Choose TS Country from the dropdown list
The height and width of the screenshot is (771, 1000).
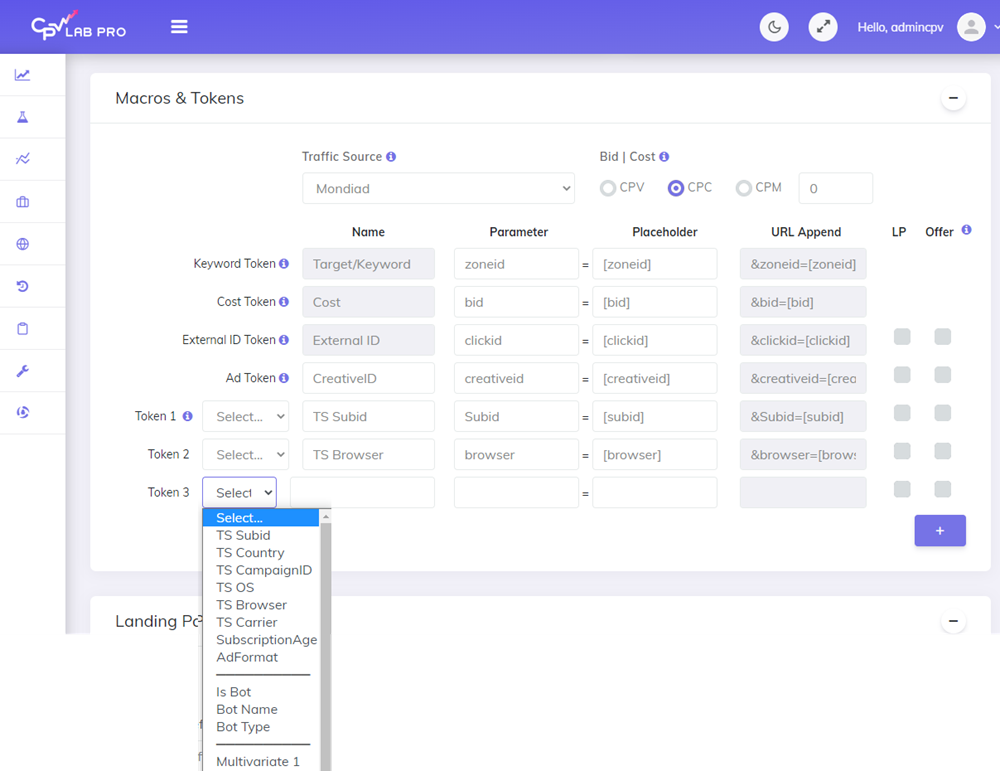click(x=250, y=553)
